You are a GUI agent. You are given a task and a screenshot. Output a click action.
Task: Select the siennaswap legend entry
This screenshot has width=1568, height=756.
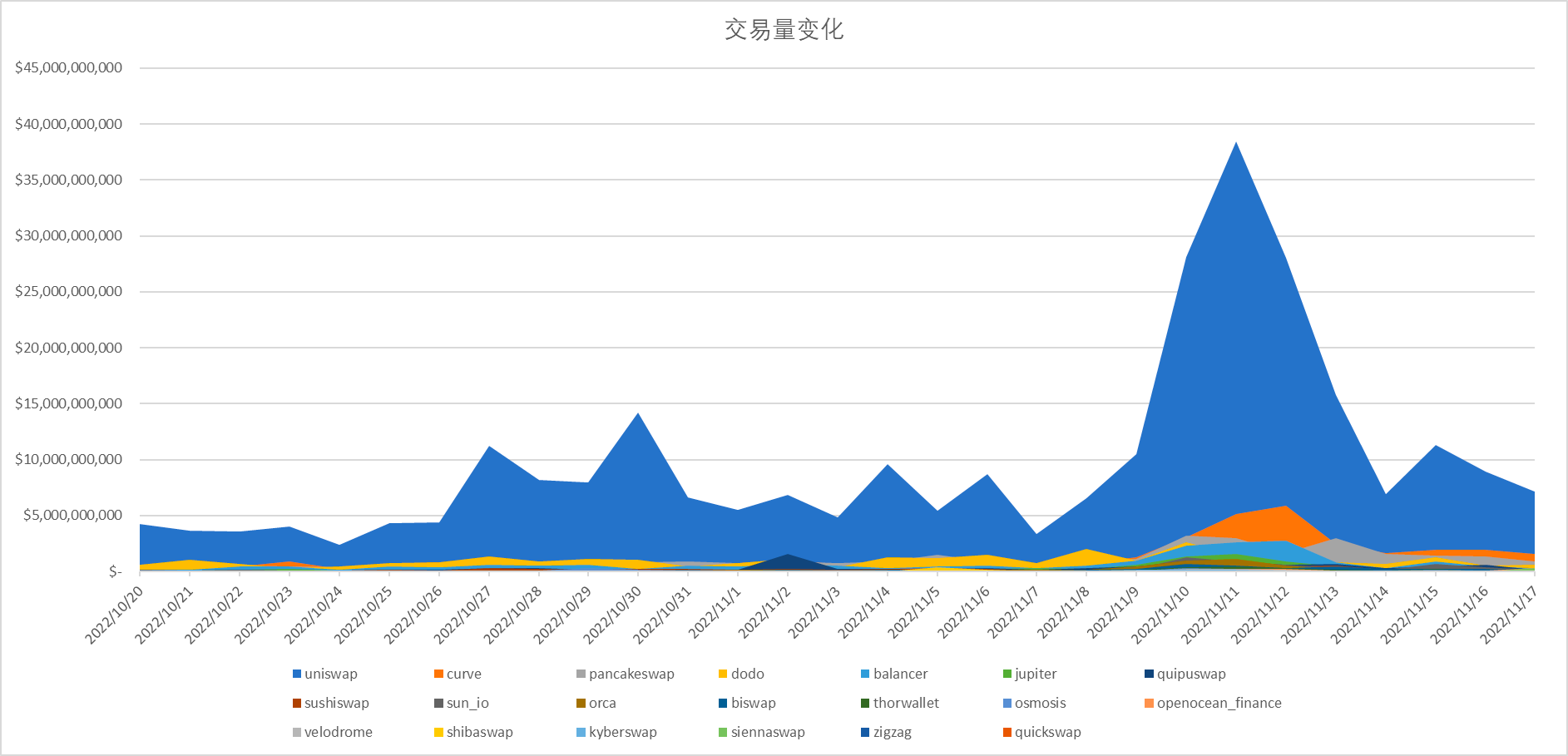click(762, 732)
